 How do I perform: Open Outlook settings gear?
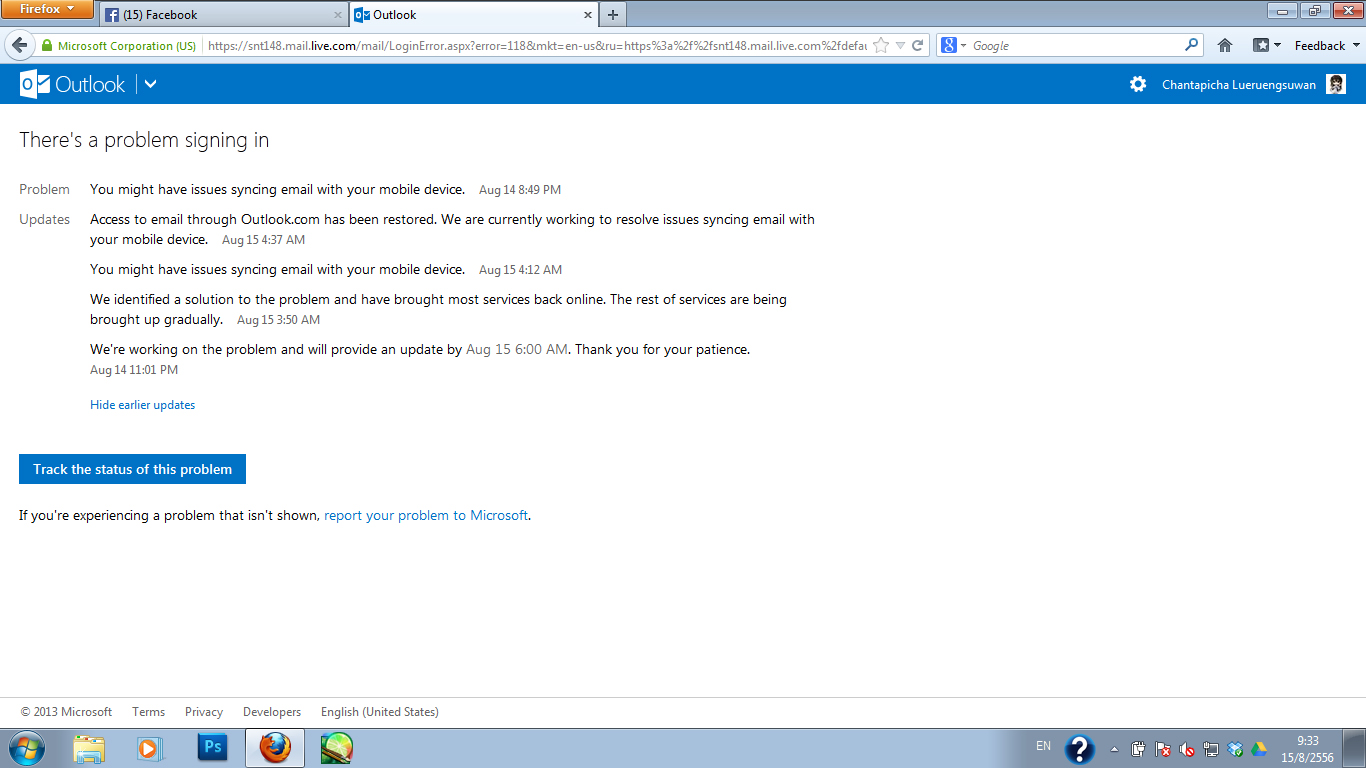click(1138, 84)
